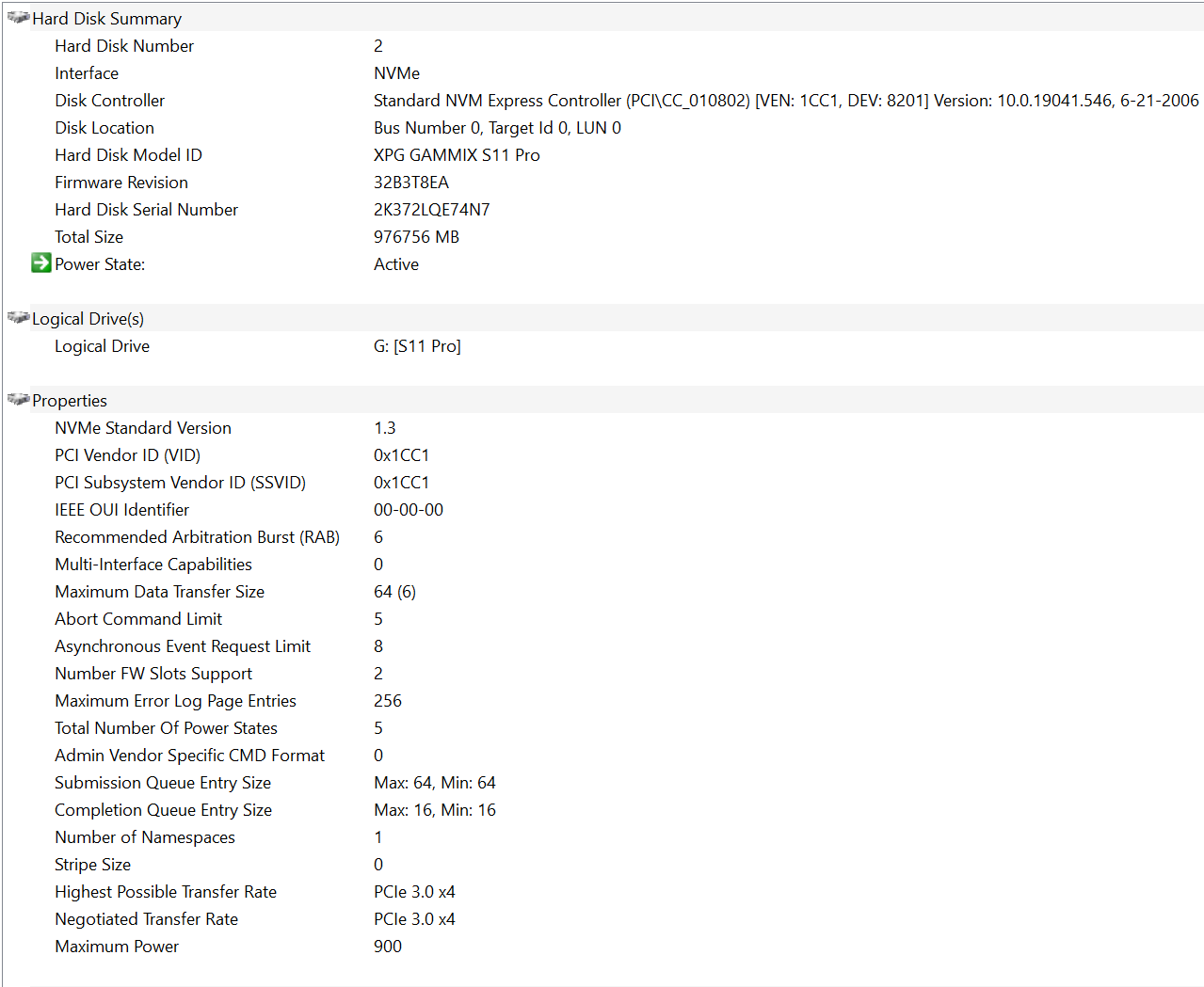Click the Bus Number 0, Target Id 0 value
The width and height of the screenshot is (1204, 987).
point(497,128)
